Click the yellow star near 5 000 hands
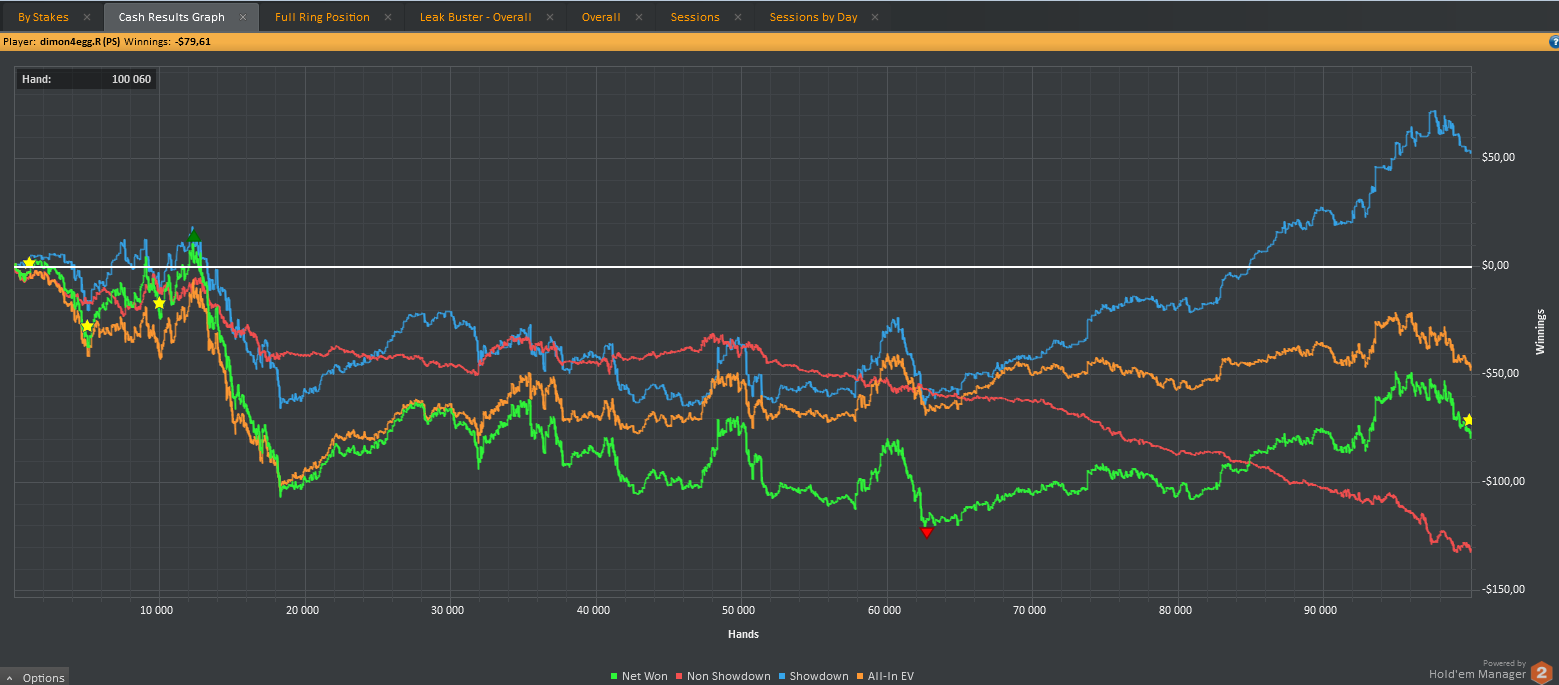Viewport: 1559px width, 685px height. [88, 326]
